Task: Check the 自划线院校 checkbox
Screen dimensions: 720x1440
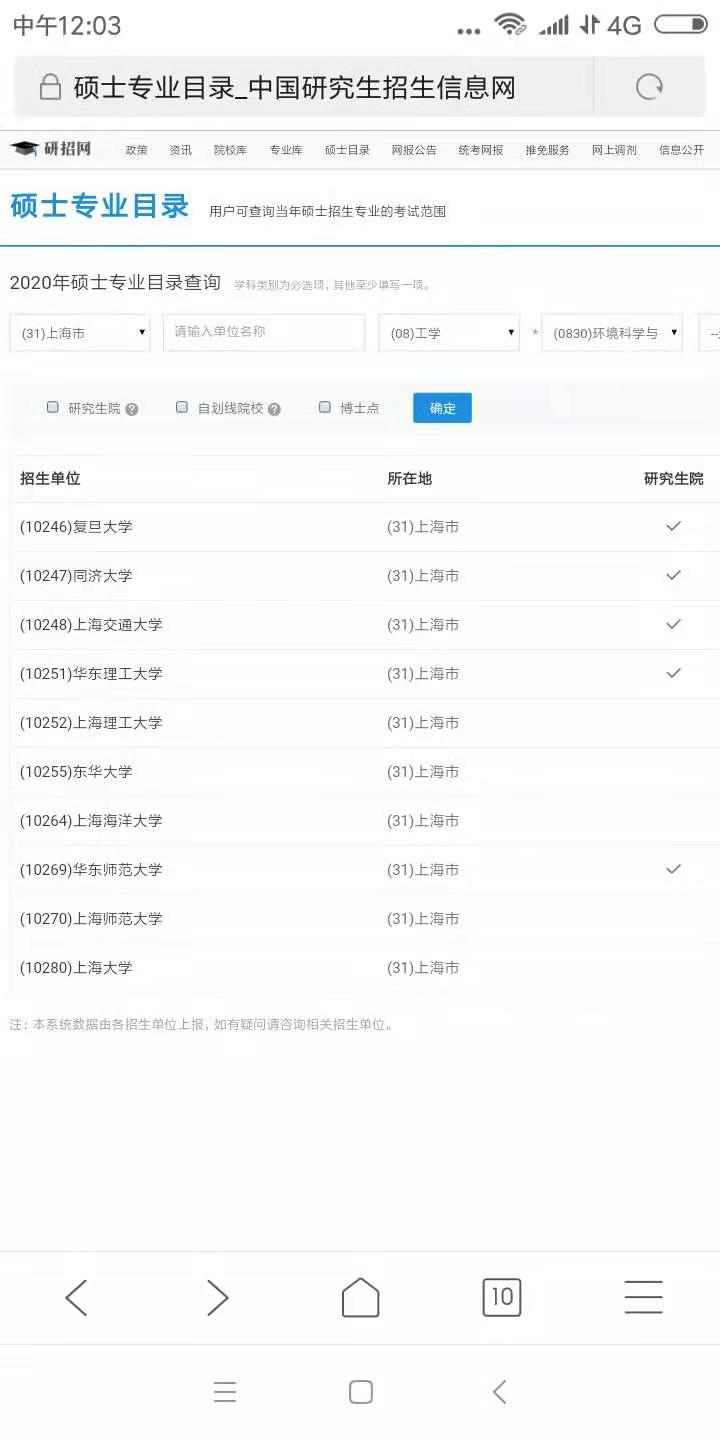Action: click(x=182, y=407)
